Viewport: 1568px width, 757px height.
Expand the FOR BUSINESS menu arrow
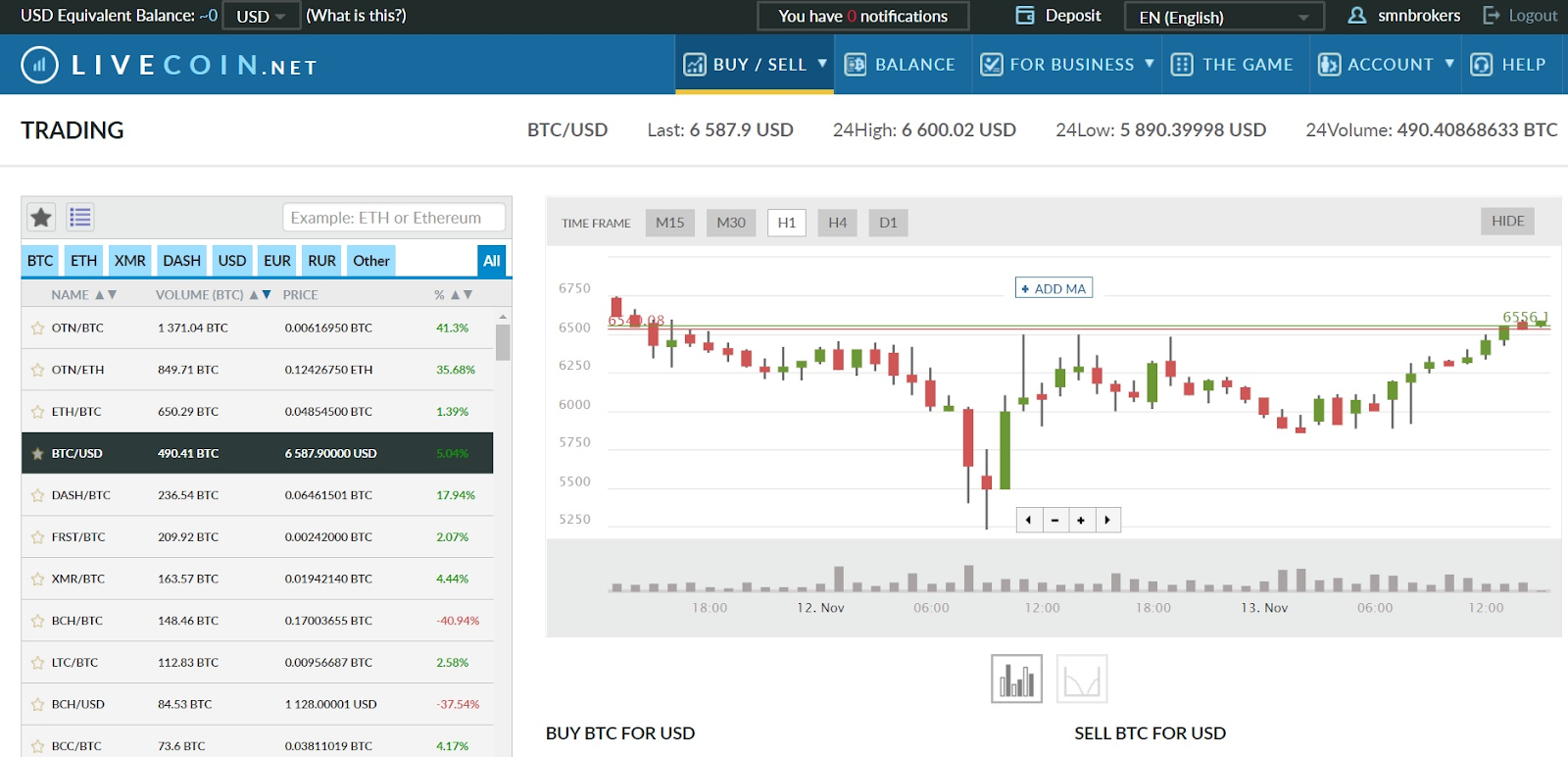(x=1150, y=64)
